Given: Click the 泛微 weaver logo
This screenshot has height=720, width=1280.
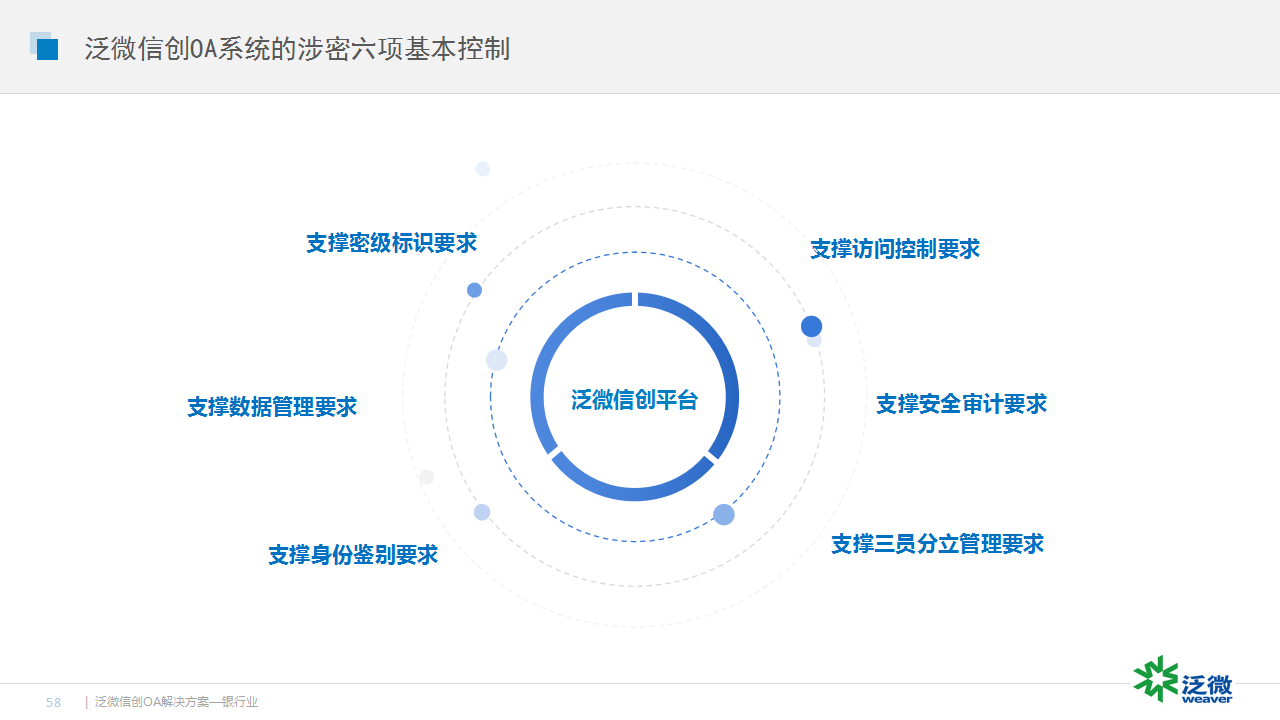Looking at the screenshot, I should pyautogui.click(x=1183, y=679).
